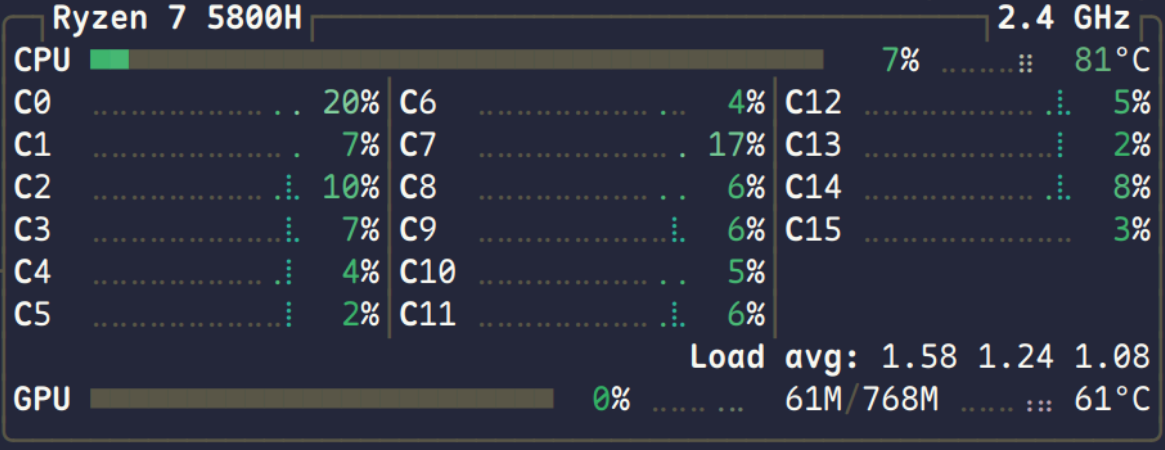1165x450 pixels.
Task: Select core C0 usage row
Action: 196,102
